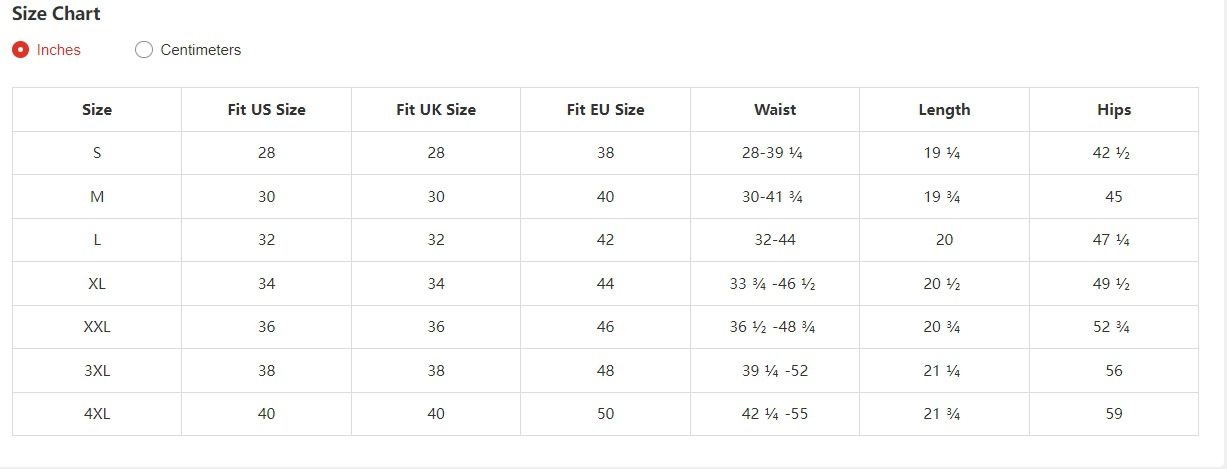This screenshot has width=1227, height=469.
Task: Click the S size row label
Action: pyautogui.click(x=97, y=153)
